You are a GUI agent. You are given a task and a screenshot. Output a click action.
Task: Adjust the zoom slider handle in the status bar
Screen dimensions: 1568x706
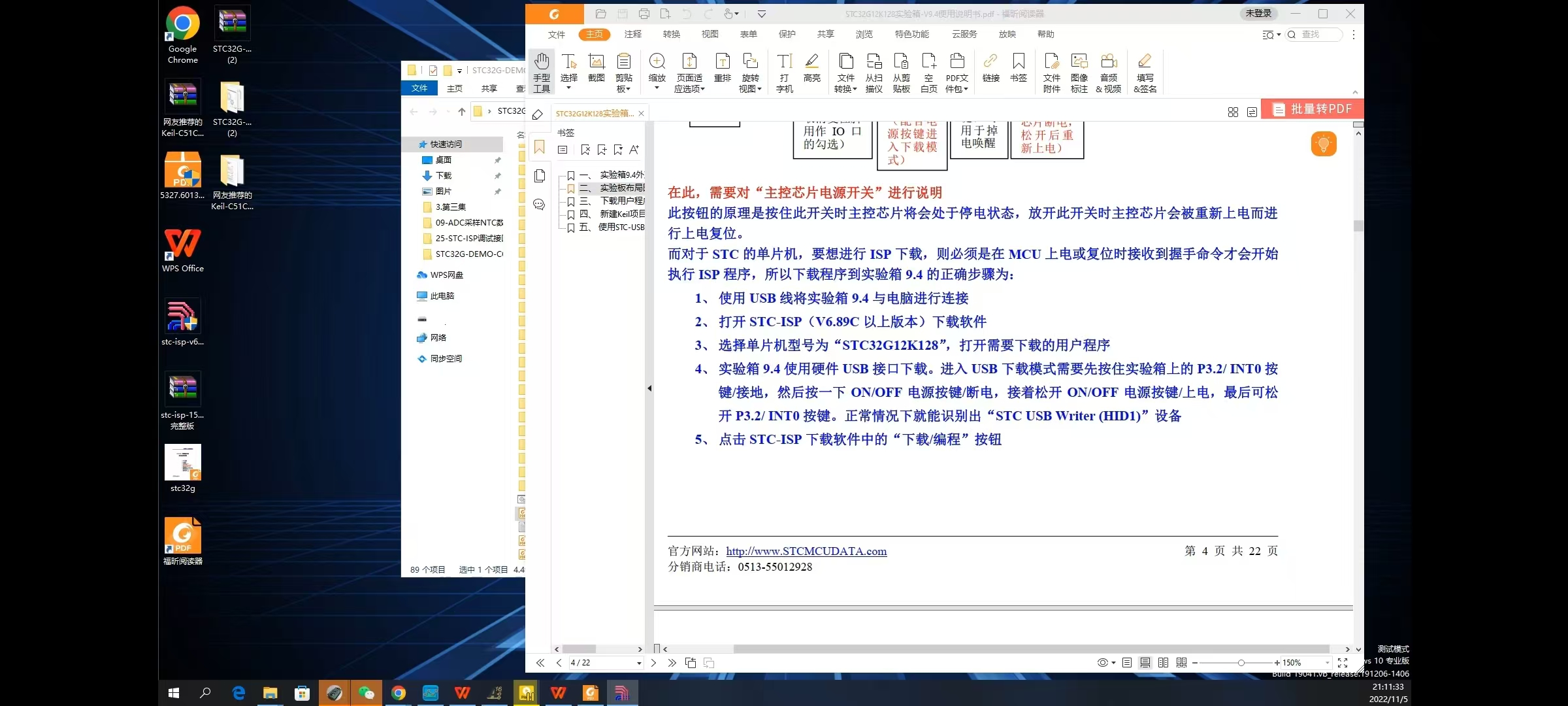1241,663
